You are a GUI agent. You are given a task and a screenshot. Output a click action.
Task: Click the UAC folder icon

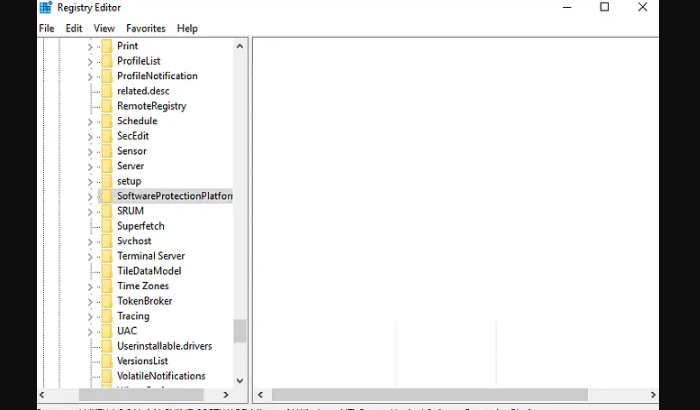coord(107,331)
